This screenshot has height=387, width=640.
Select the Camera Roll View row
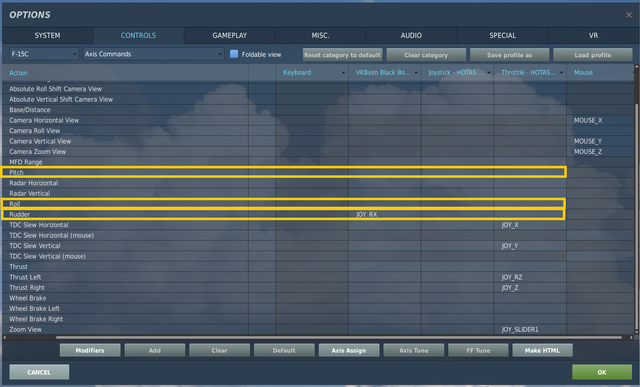[x=318, y=131]
